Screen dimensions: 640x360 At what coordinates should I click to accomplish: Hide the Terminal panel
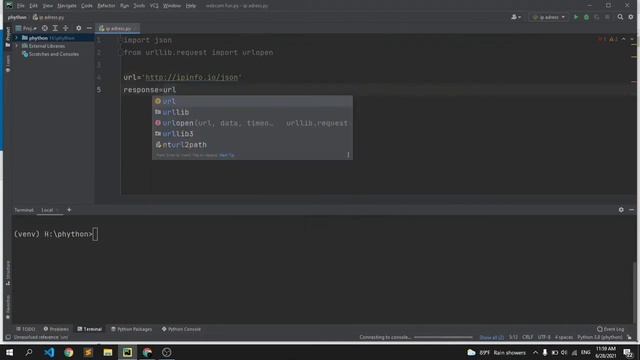point(631,210)
